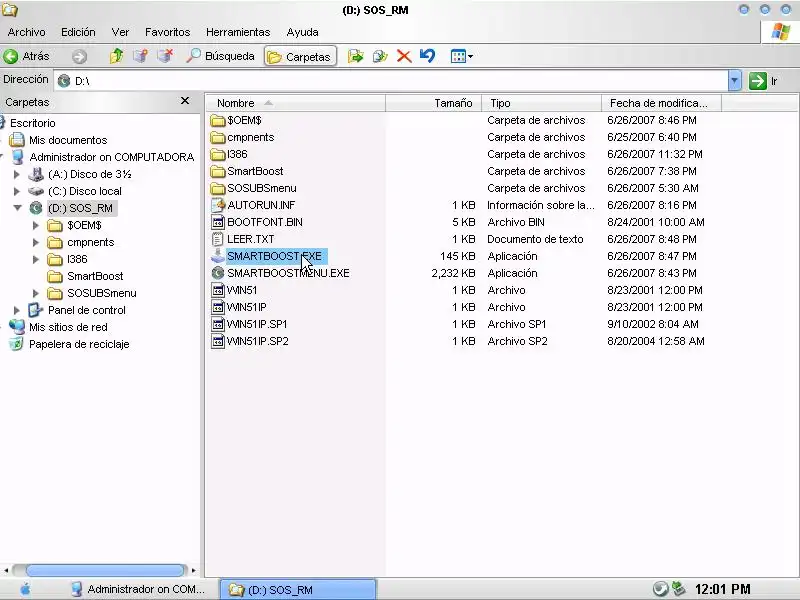
Task: Select Administrador on COMPUTADORA tree node
Action: point(111,157)
